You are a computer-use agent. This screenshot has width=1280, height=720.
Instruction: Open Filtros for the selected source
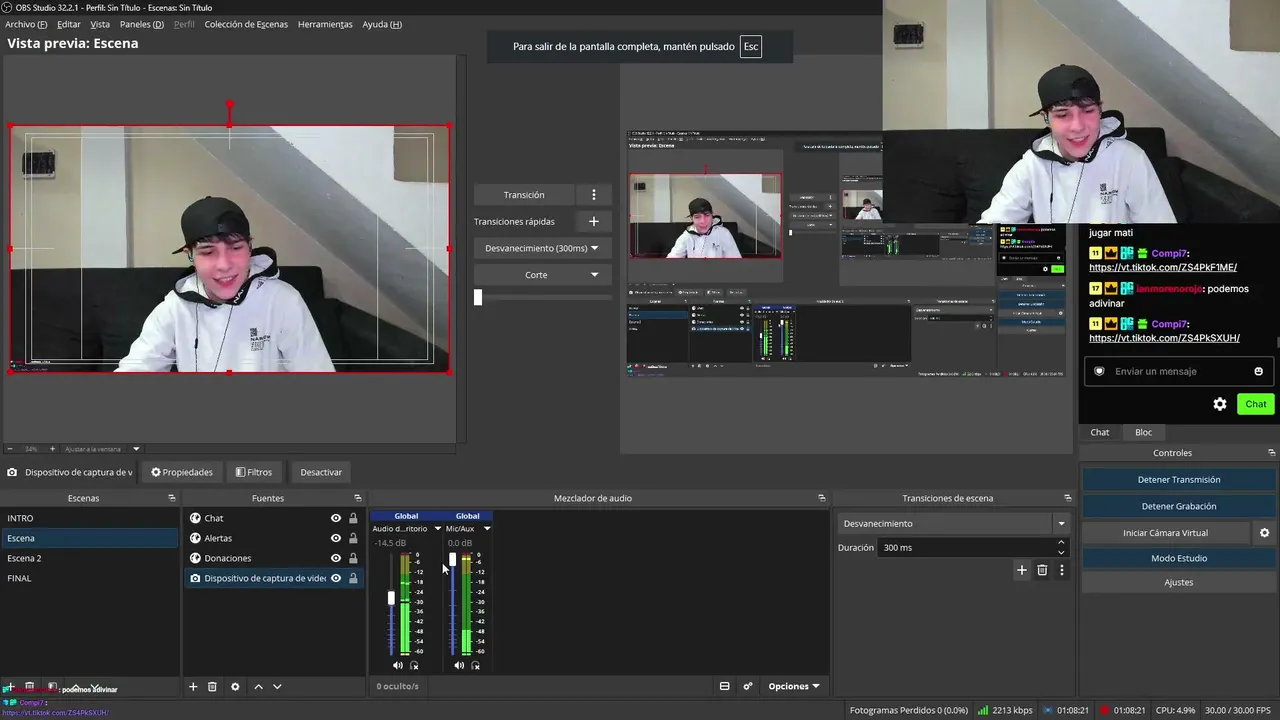click(254, 472)
